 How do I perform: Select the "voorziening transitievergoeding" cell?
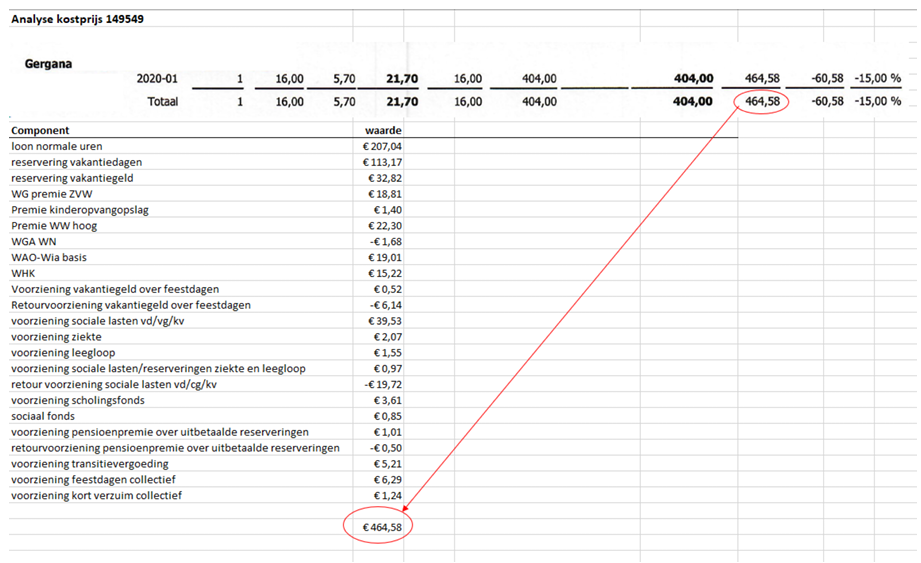pos(90,464)
